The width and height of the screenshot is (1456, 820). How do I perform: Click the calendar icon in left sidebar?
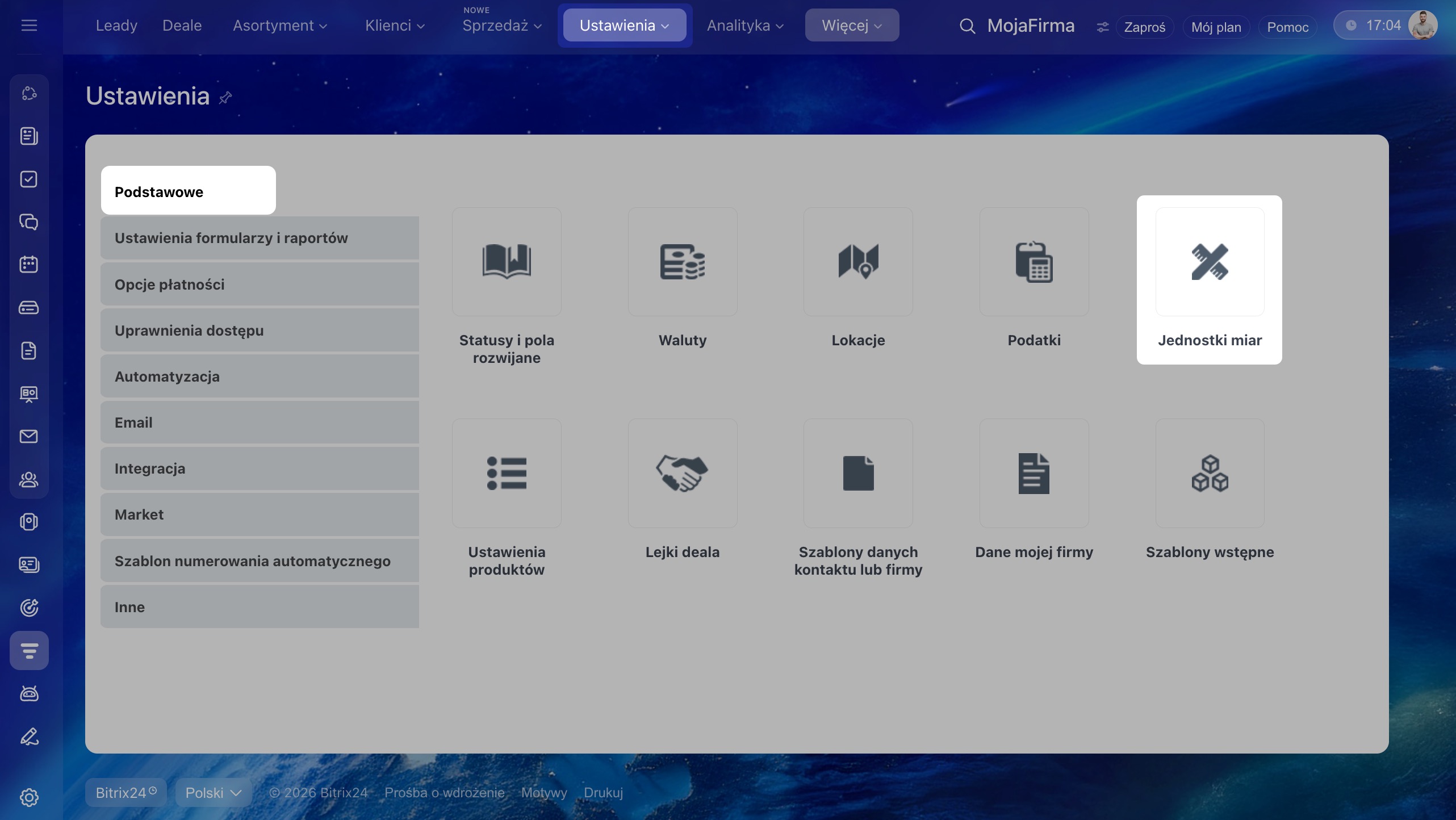click(x=29, y=265)
